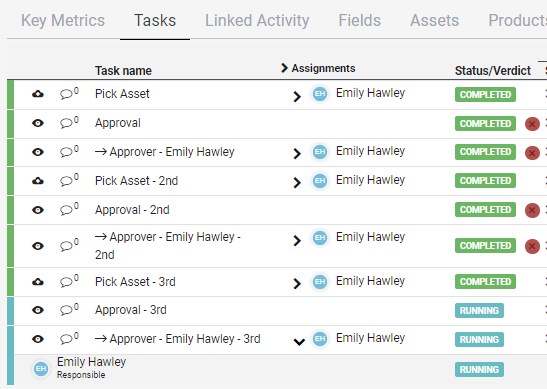Click the upload cloud icon for Pick Asset
Image resolution: width=547 pixels, height=389 pixels.
pyautogui.click(x=38, y=94)
